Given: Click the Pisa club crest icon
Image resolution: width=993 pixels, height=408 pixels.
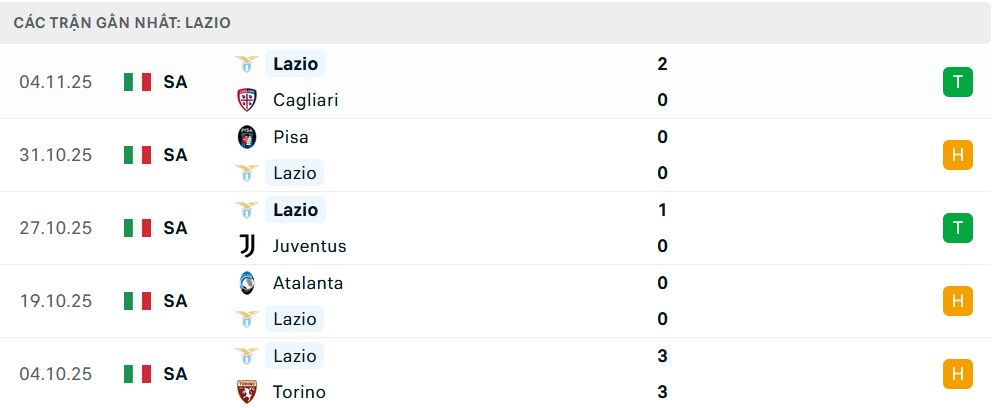Looking at the screenshot, I should pyautogui.click(x=246, y=137).
